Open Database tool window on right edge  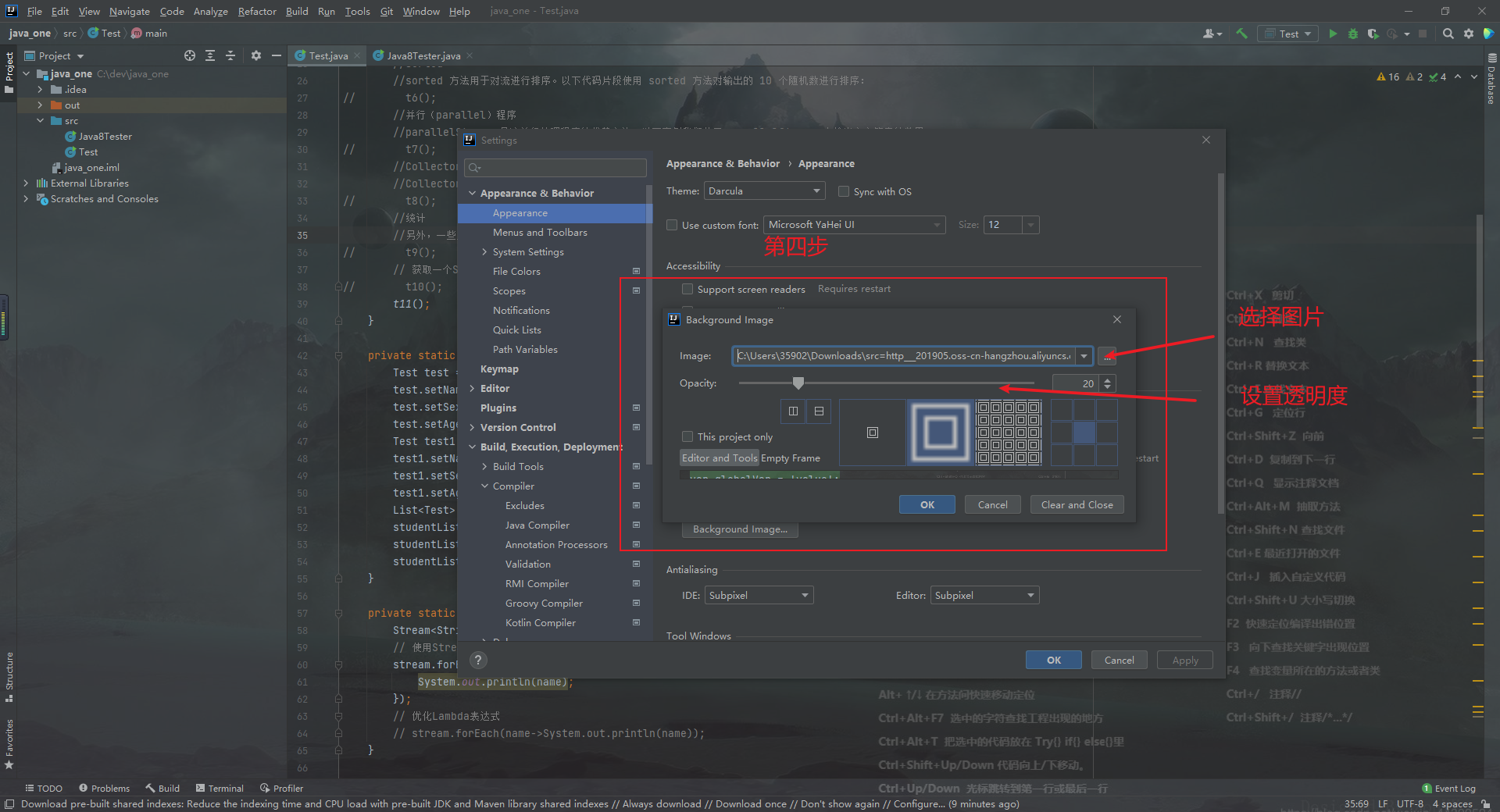1491,79
